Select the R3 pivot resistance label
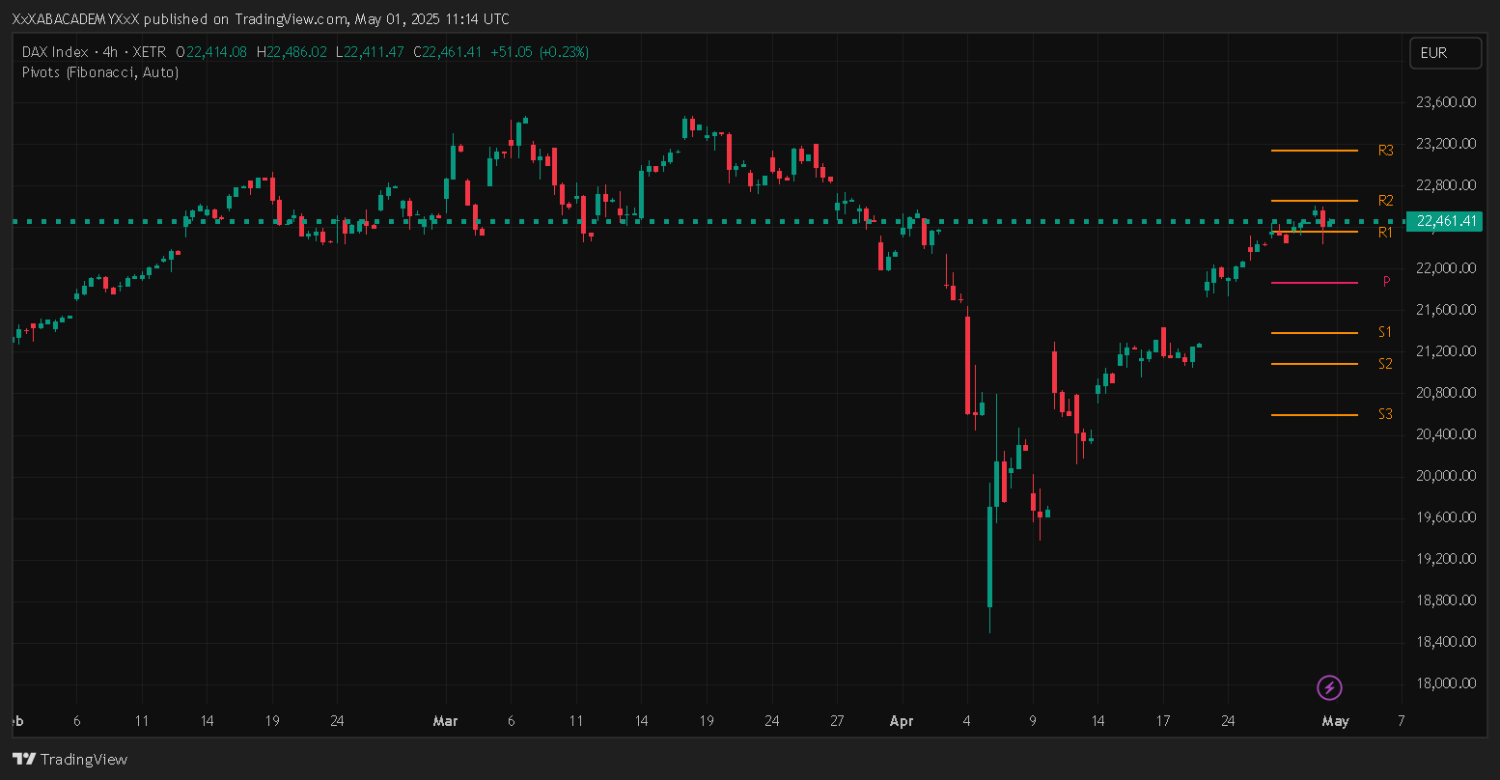The width and height of the screenshot is (1500, 780). coord(1385,151)
